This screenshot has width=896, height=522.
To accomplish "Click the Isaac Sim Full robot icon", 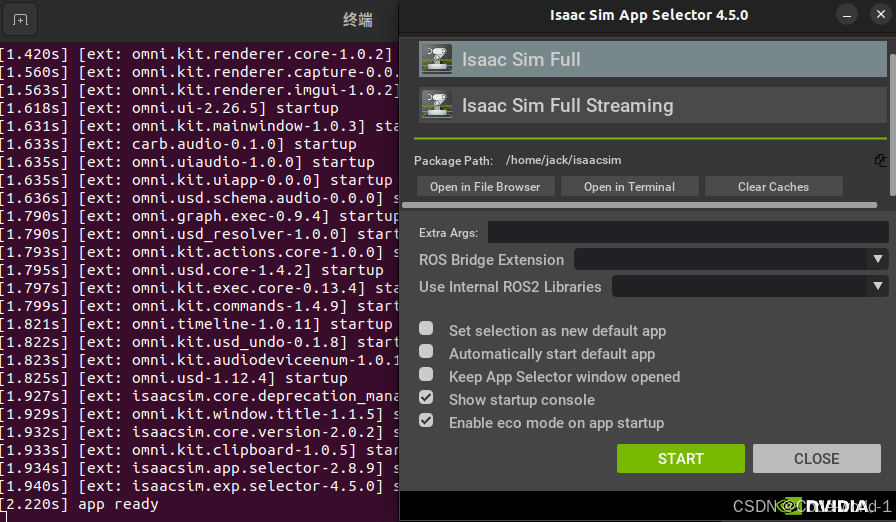I will pyautogui.click(x=437, y=59).
